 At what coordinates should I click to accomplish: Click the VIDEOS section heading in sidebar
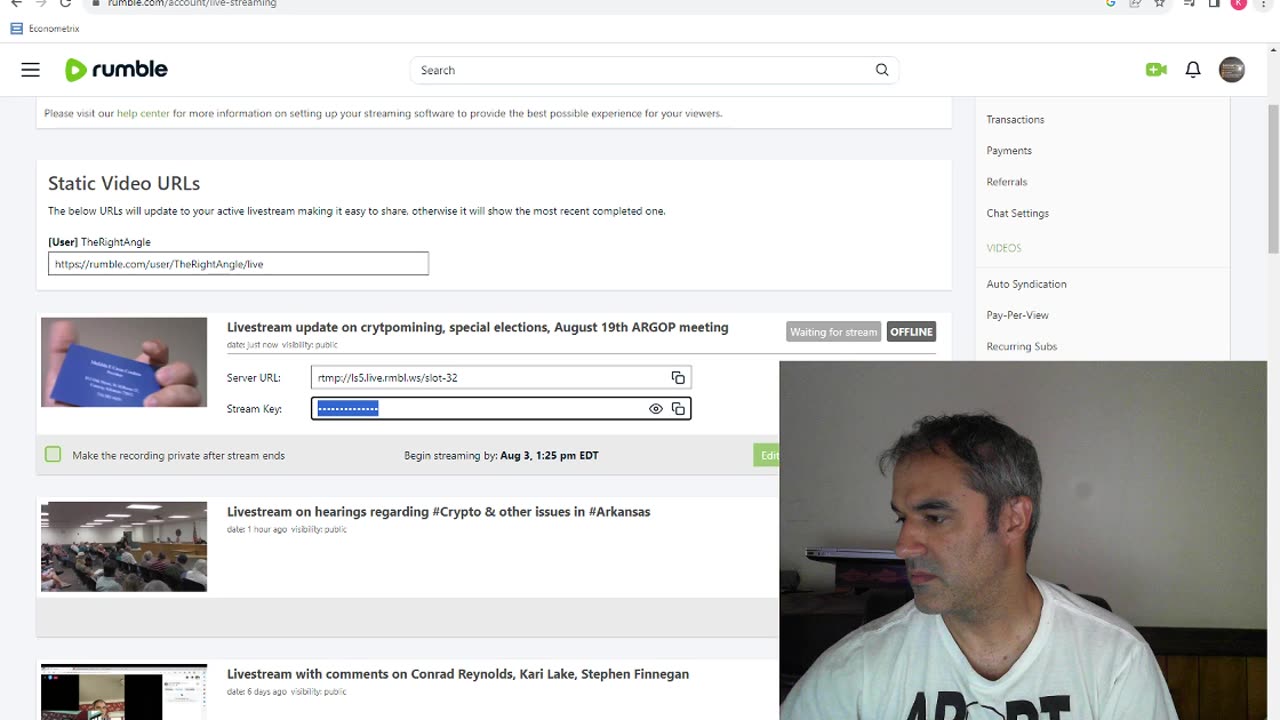(x=1004, y=248)
